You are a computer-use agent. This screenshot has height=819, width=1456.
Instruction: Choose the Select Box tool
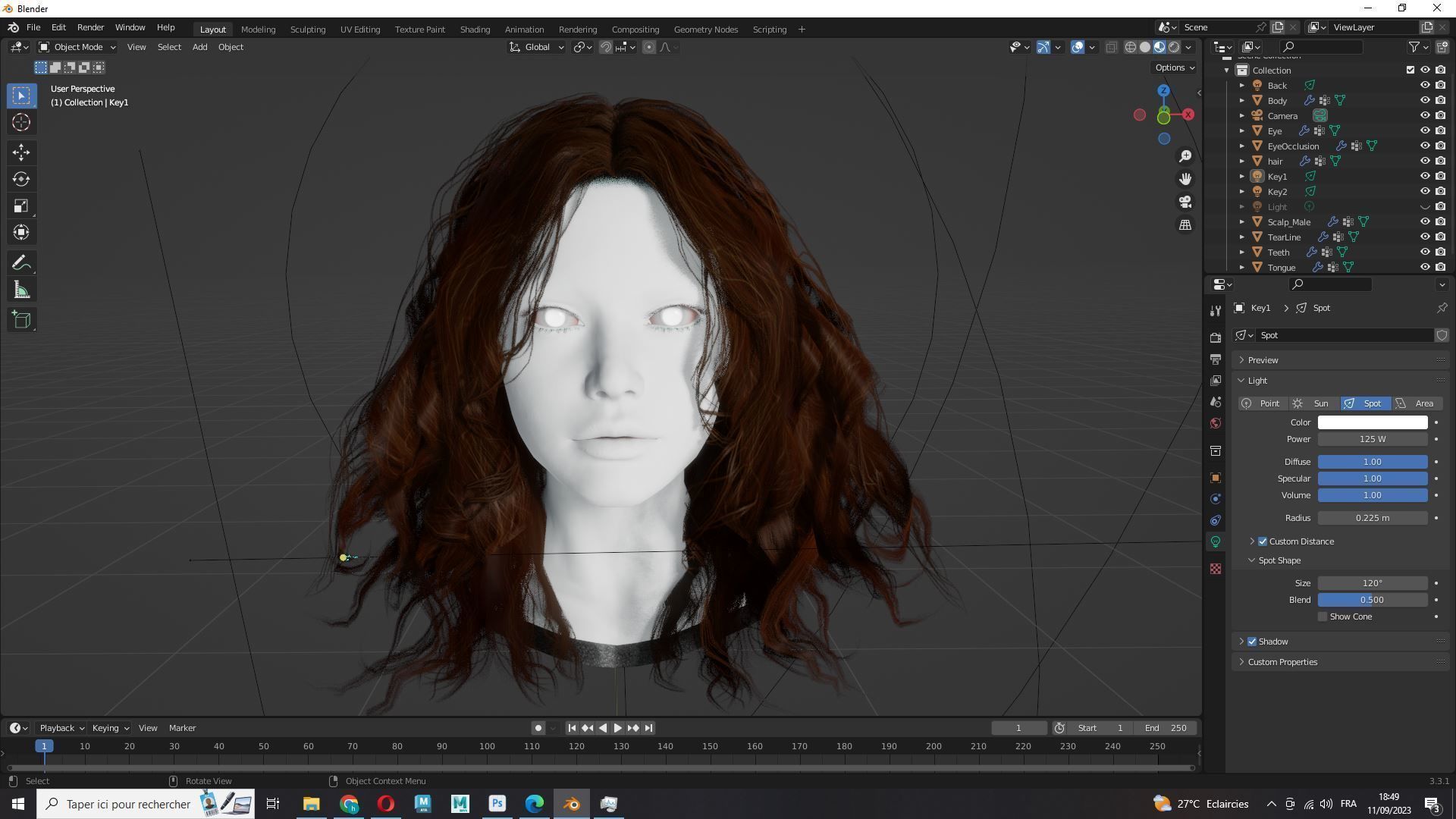pyautogui.click(x=21, y=96)
